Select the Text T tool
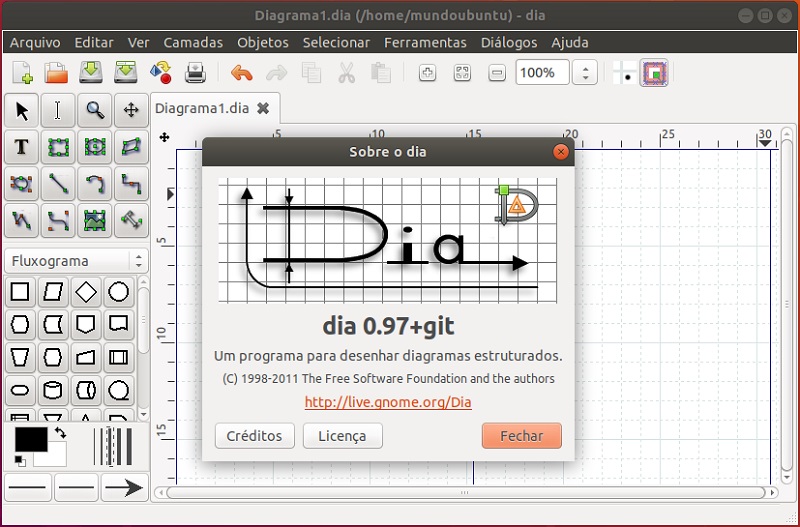Image resolution: width=800 pixels, height=527 pixels. point(21,147)
